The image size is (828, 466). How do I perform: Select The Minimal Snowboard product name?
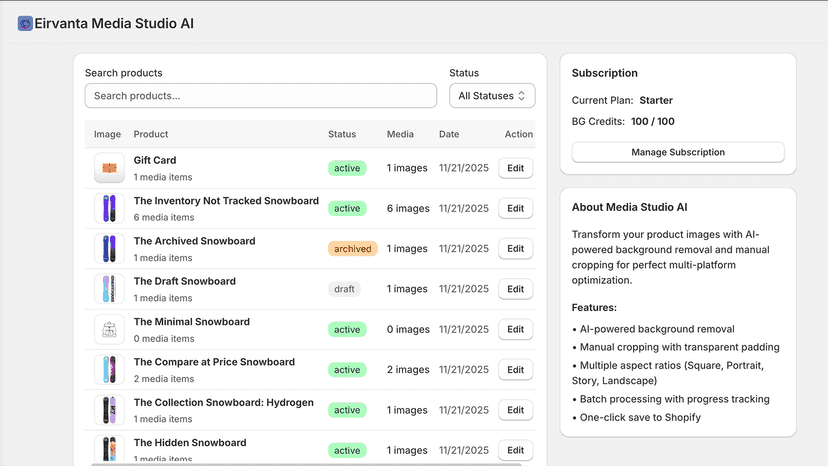tap(192, 322)
